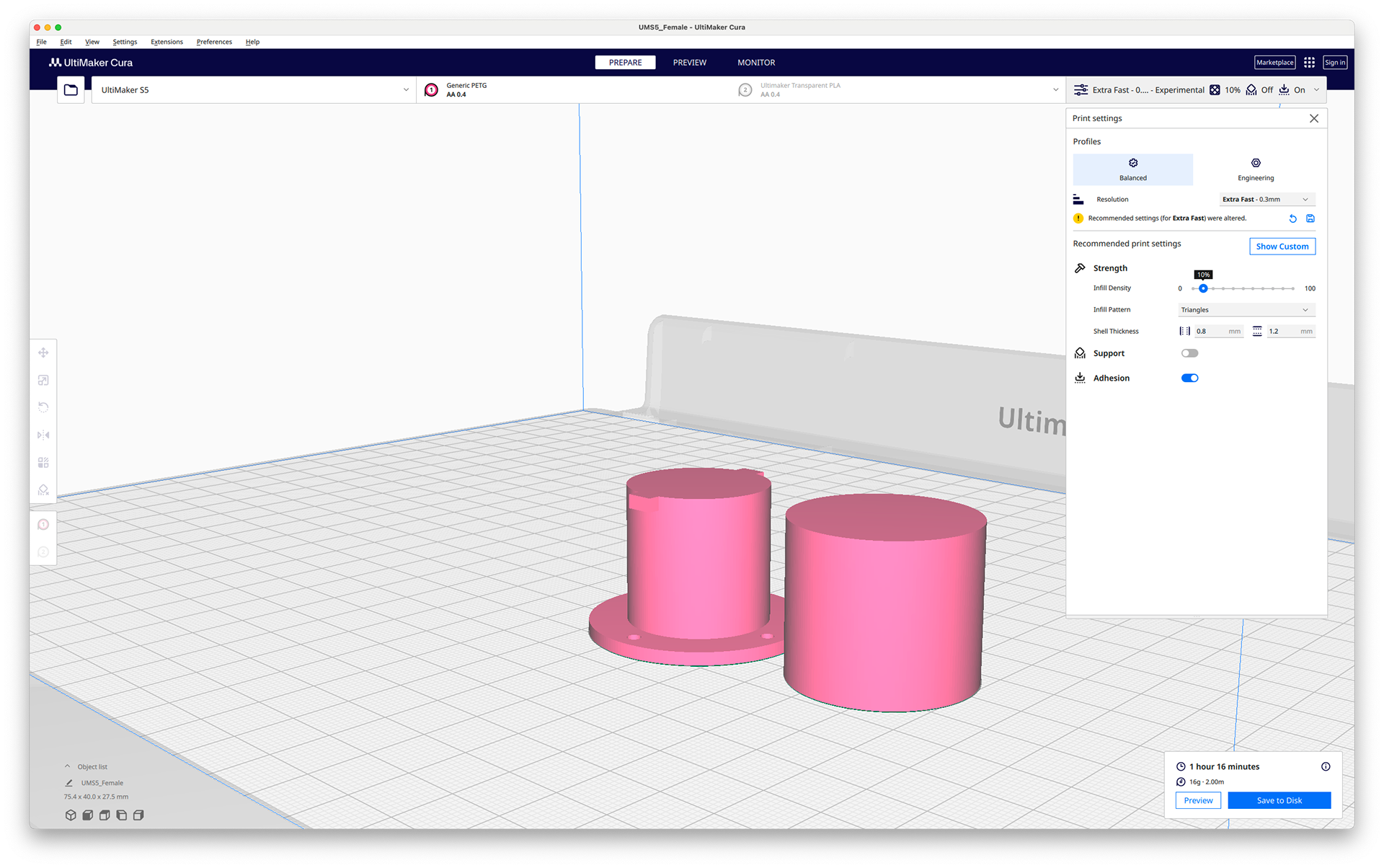
Task: Select extruder 1 button in left toolbar
Action: pos(43,524)
